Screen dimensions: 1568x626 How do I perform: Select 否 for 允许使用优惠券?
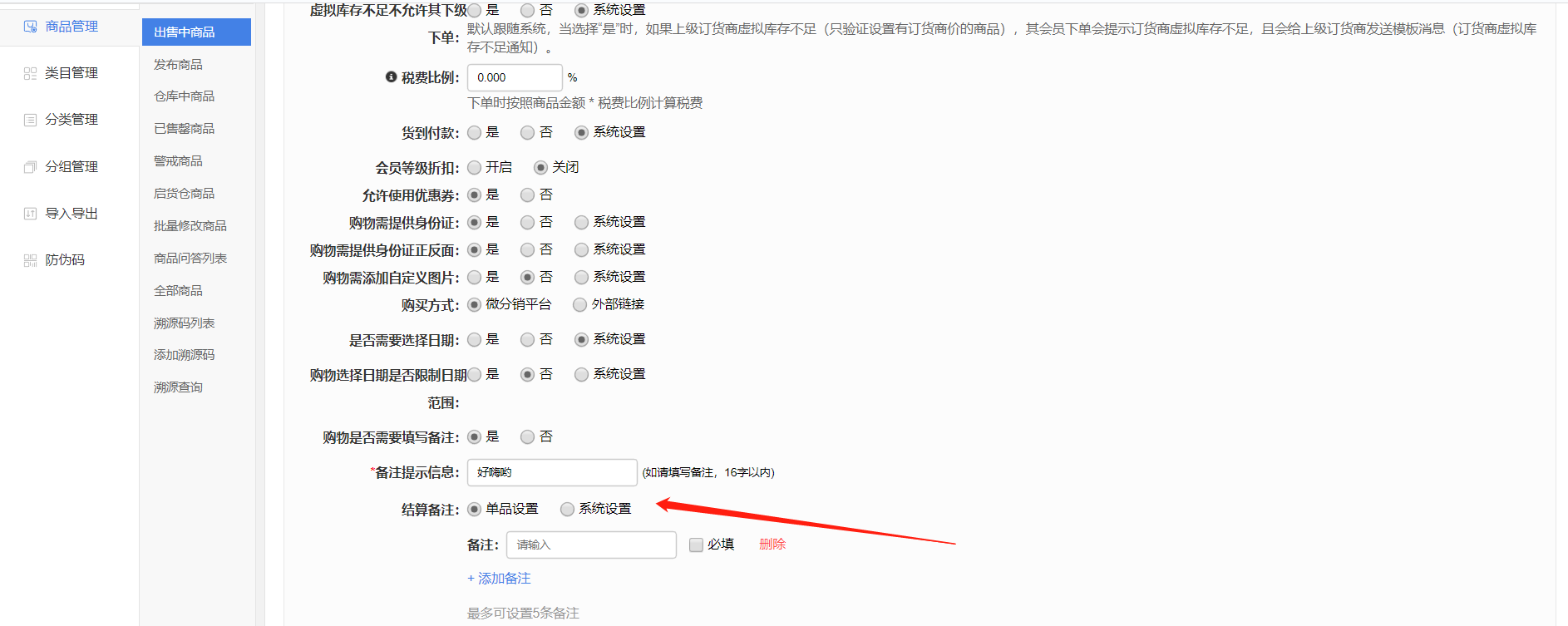527,195
